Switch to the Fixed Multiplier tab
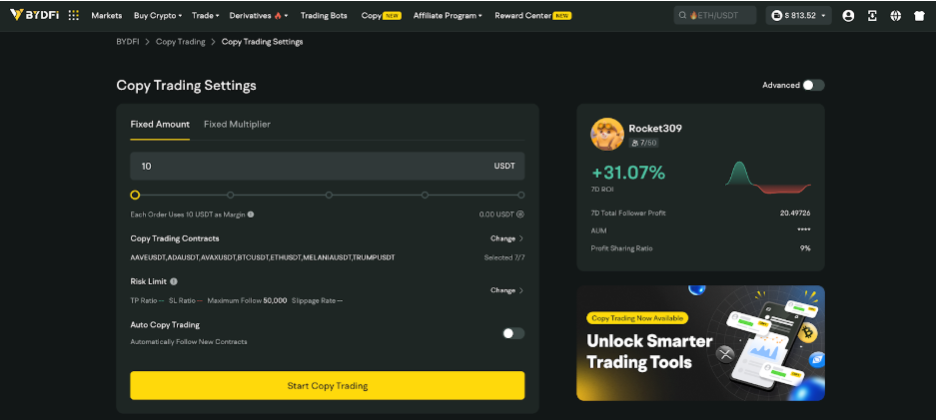 pos(237,124)
